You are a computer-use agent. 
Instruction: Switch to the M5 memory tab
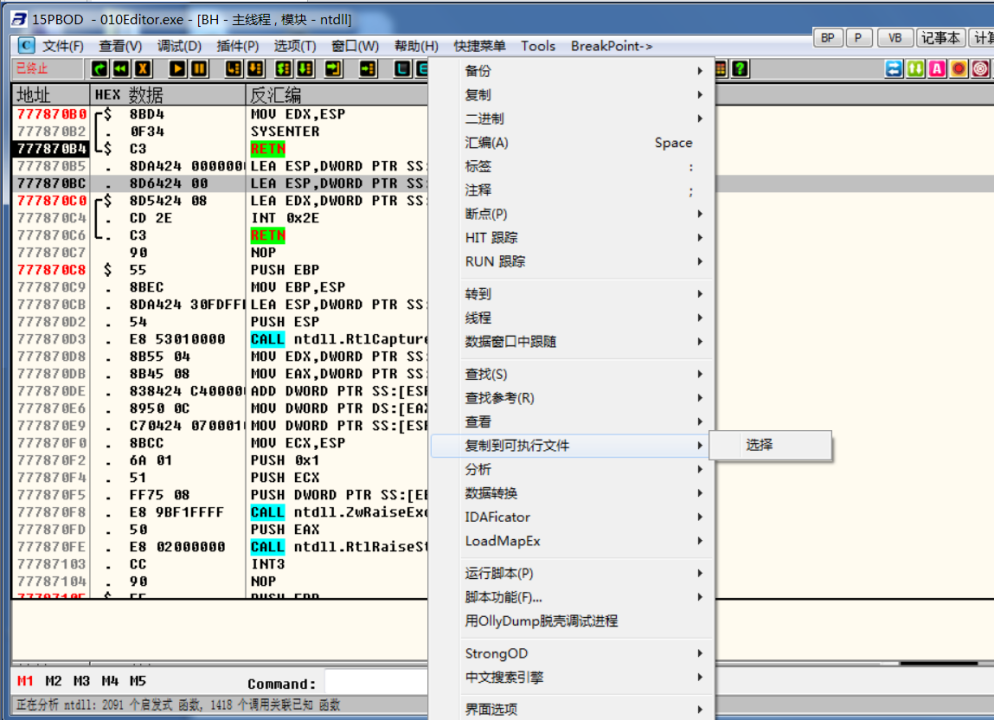137,682
